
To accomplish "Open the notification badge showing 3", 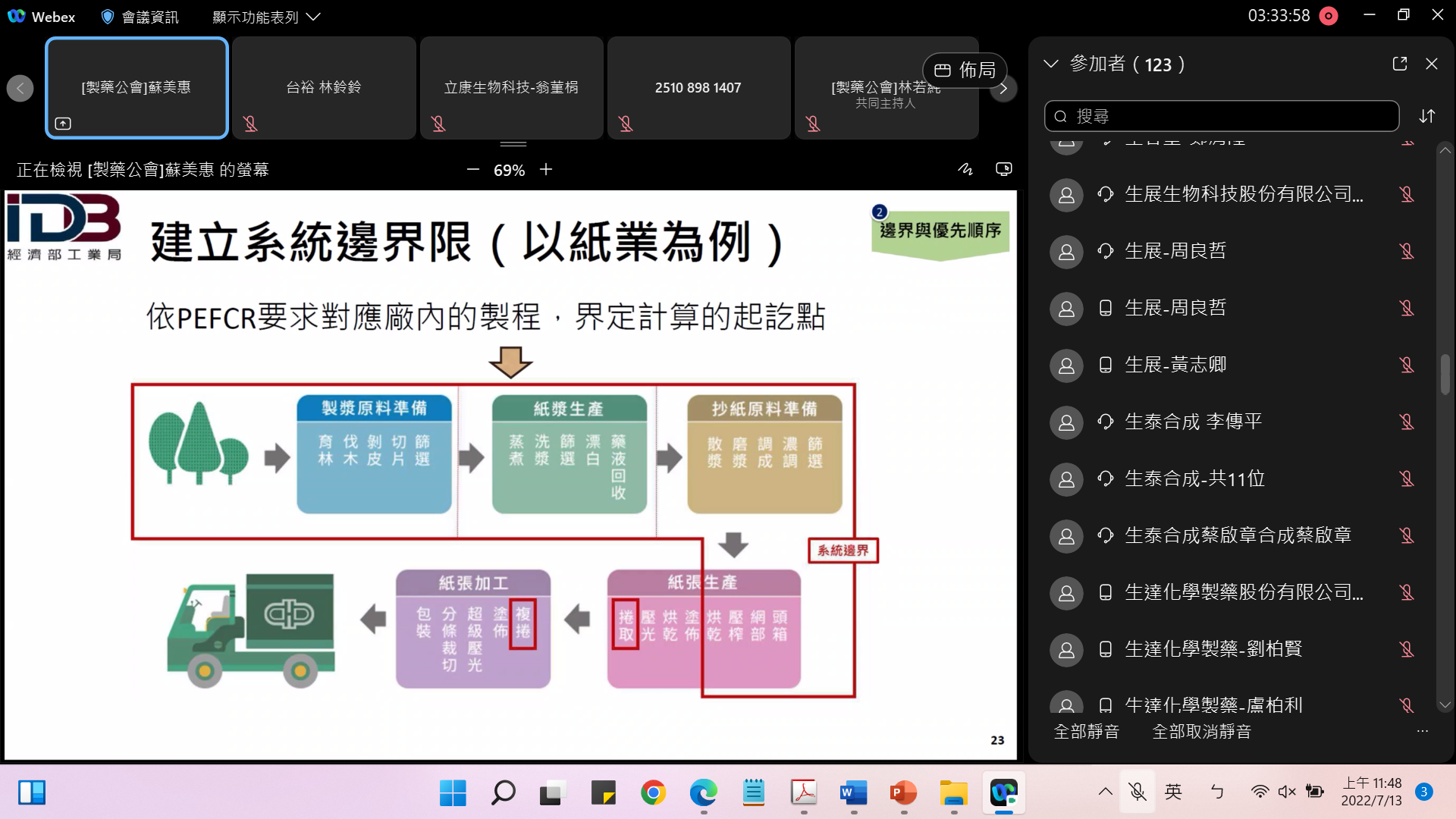I will point(1423,792).
